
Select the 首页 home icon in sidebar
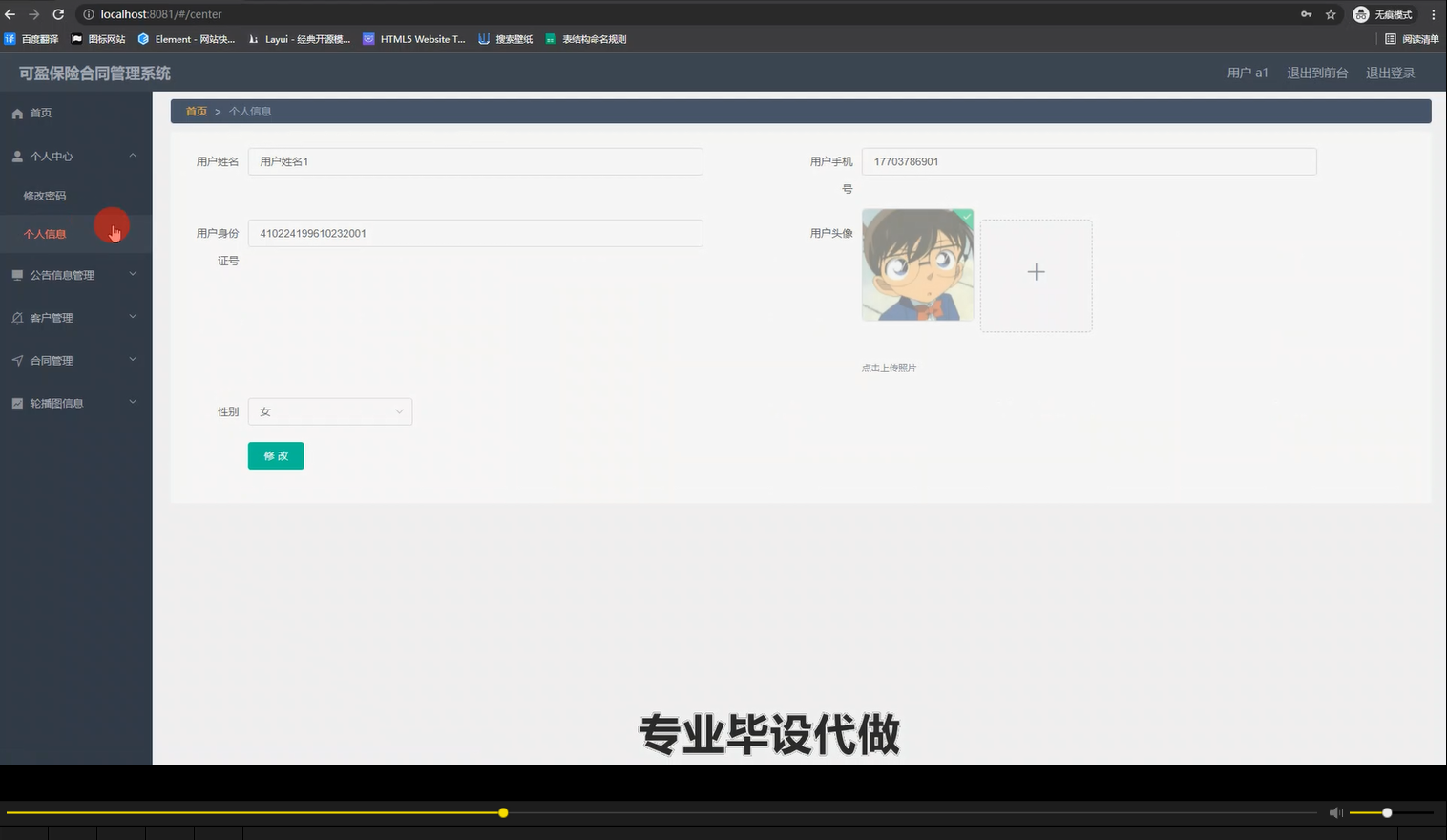(16, 112)
